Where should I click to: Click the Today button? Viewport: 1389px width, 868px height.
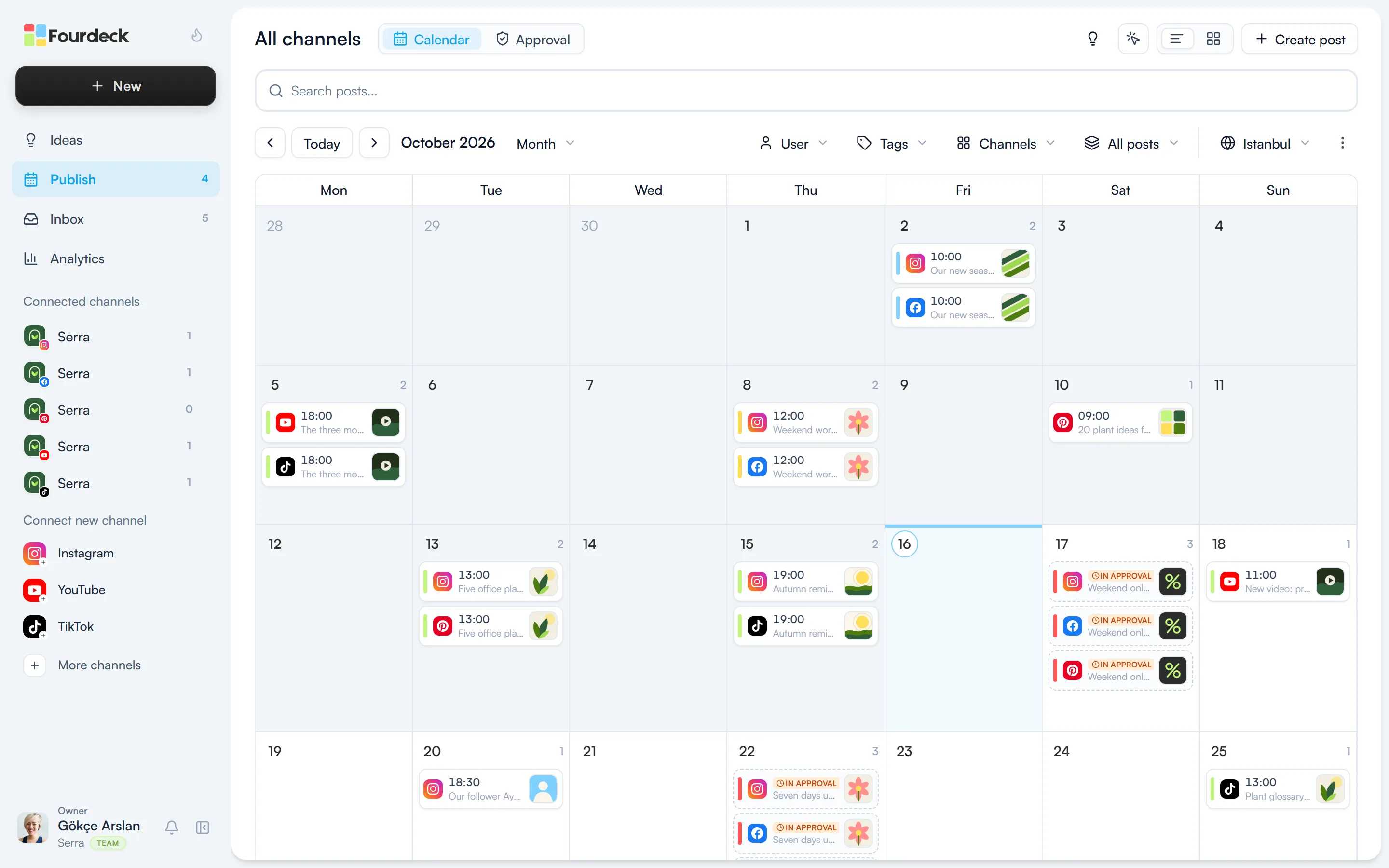(321, 143)
